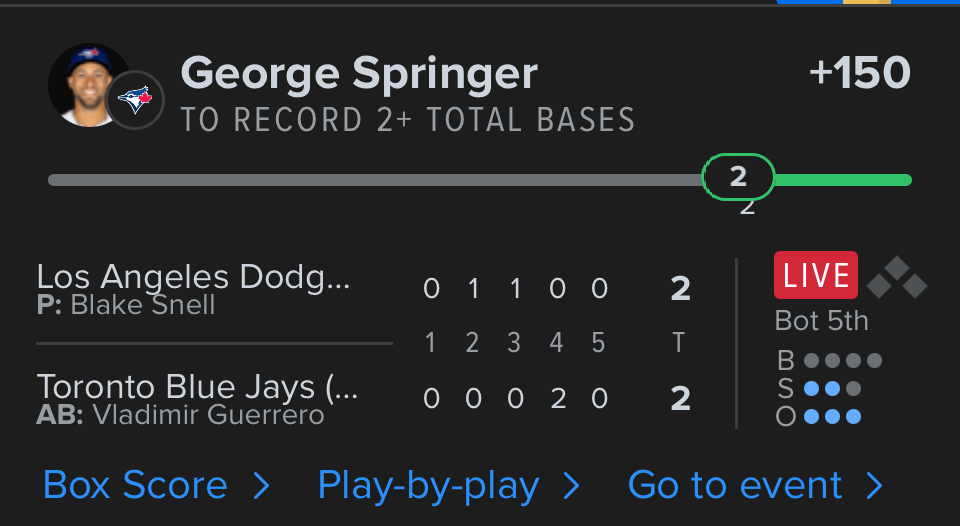The image size is (960, 526).
Task: Select the Los Angeles Dodgers team row
Action: [x=194, y=288]
